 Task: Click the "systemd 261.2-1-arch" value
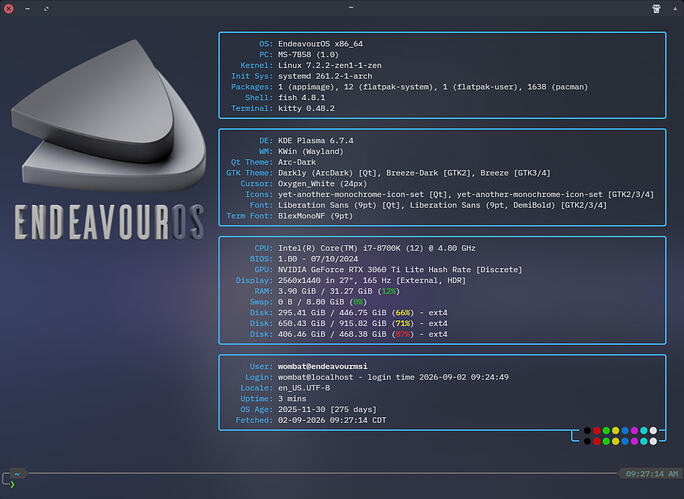point(325,76)
